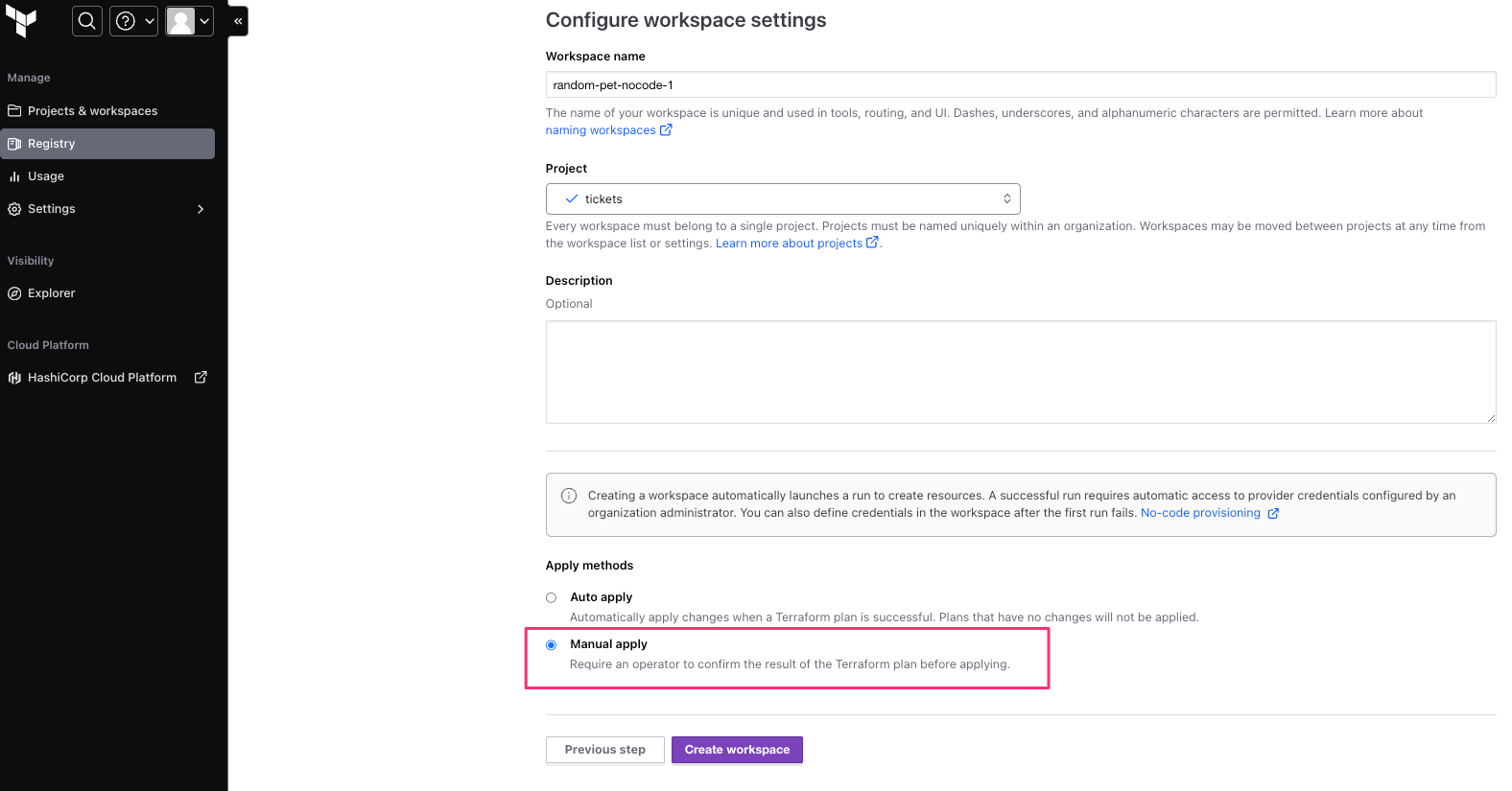Click the Settings gear icon
The image size is (1512, 791).
14,209
